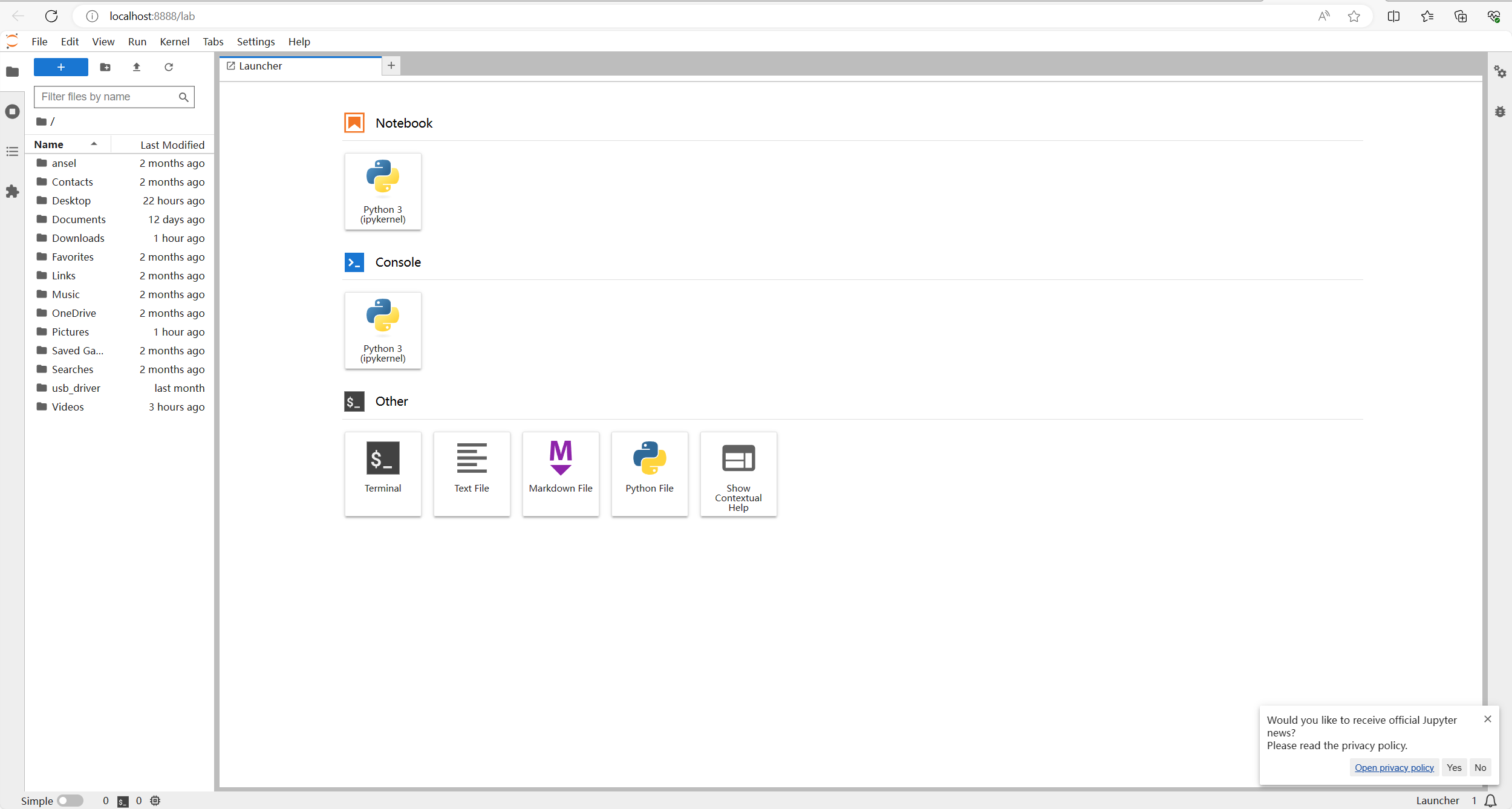Launch a Terminal from the Other section
The image size is (1512, 809).
tap(383, 473)
